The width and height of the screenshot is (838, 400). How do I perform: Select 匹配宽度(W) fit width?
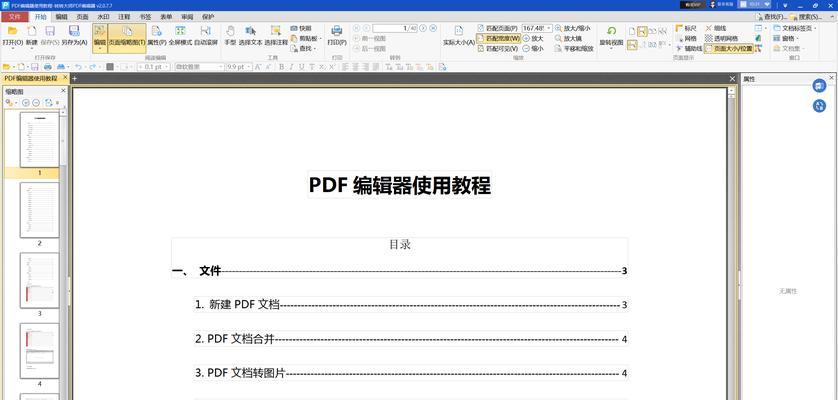[498, 38]
